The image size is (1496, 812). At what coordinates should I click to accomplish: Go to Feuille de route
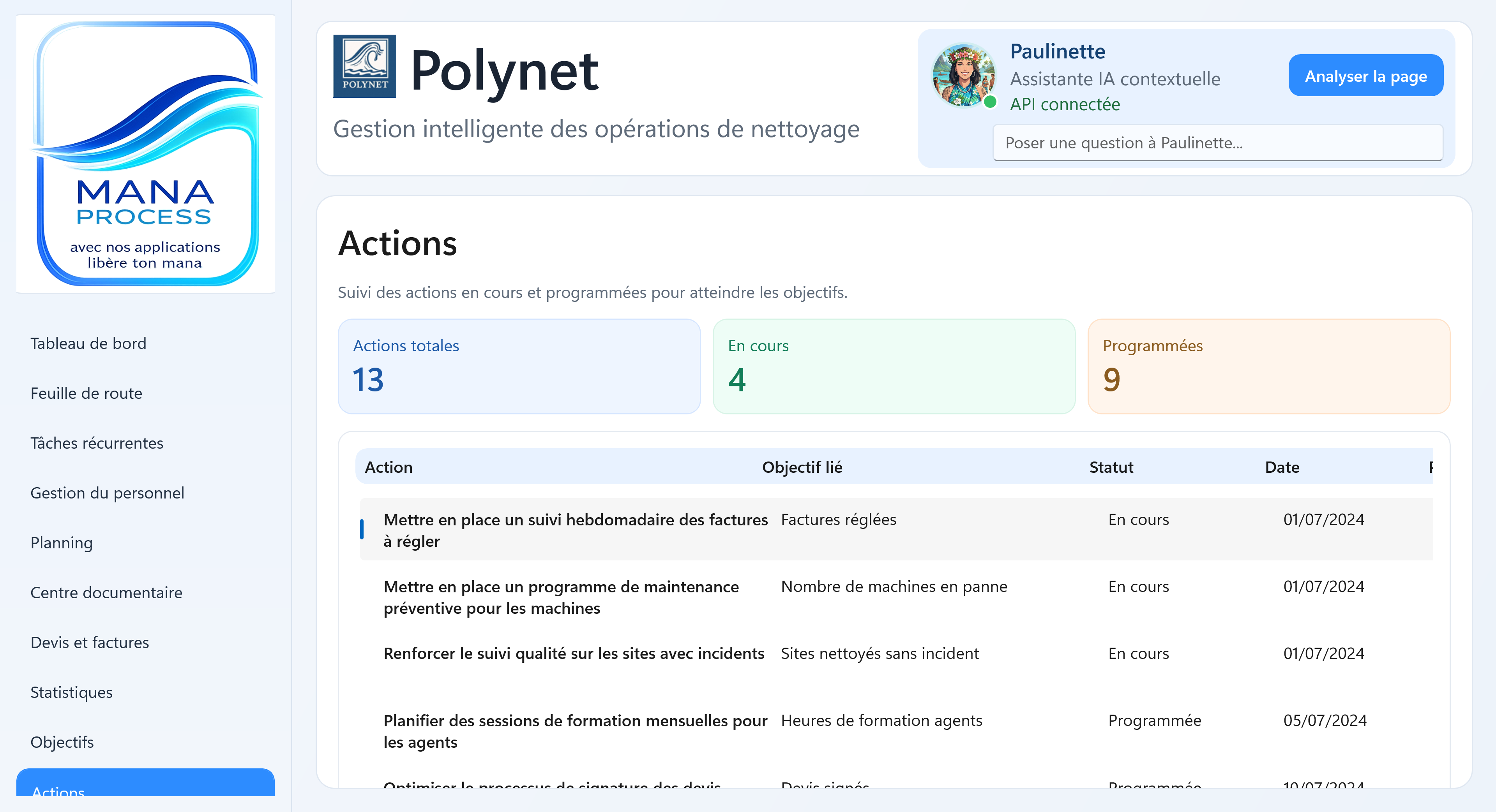(86, 393)
